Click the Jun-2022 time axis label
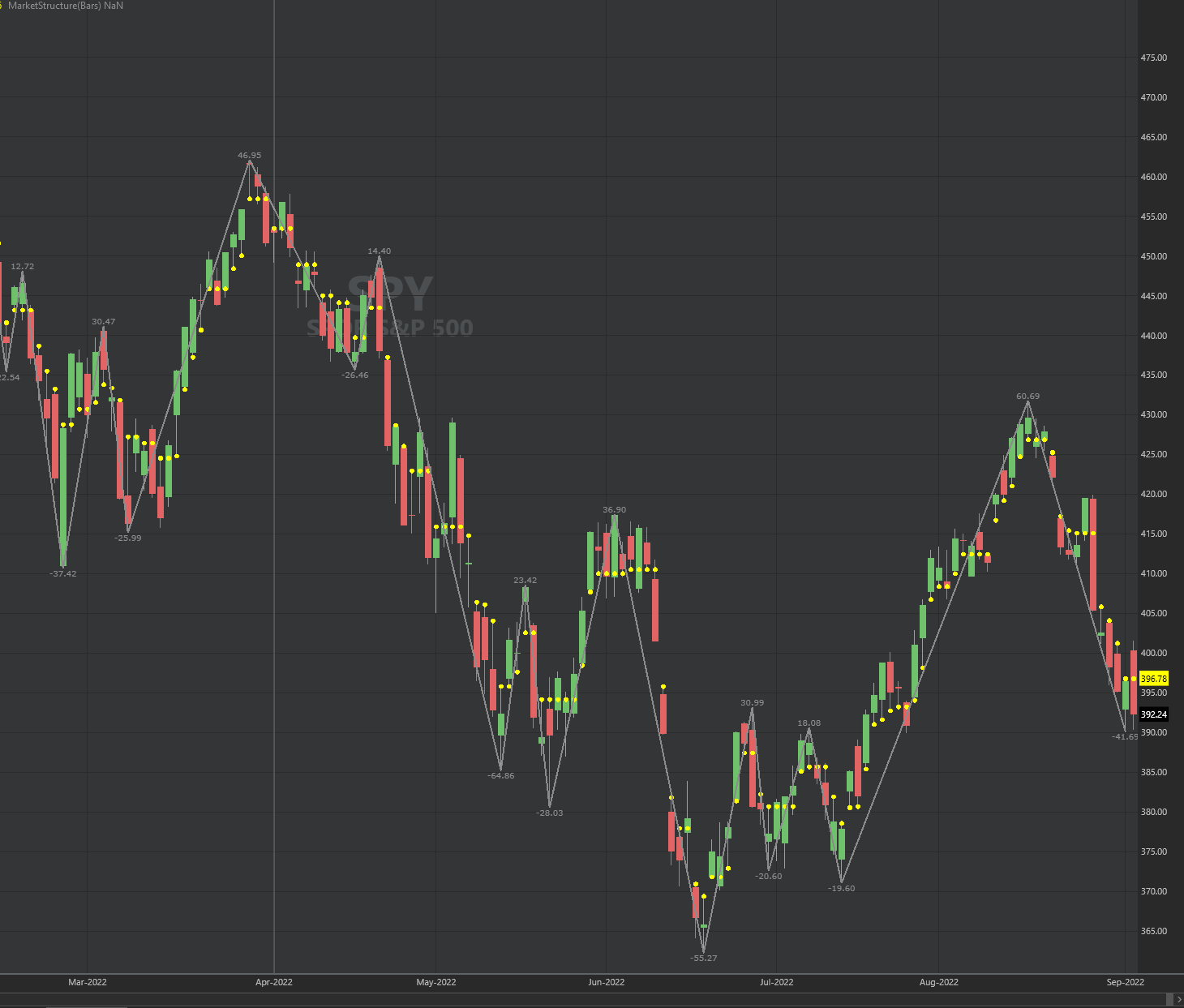Image resolution: width=1184 pixels, height=1008 pixels. pyautogui.click(x=606, y=982)
